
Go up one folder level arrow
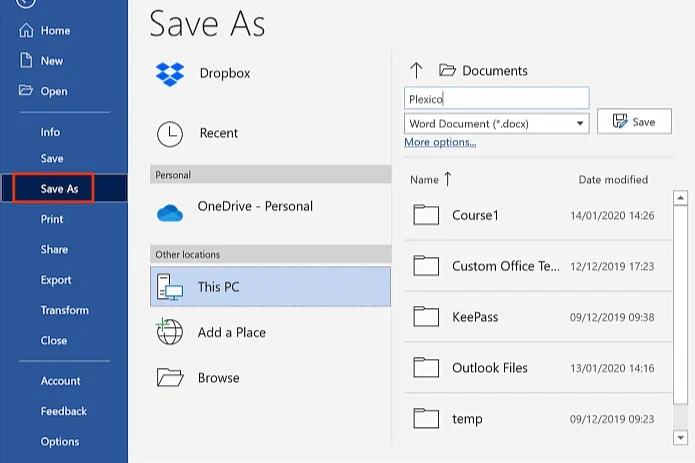pos(416,70)
